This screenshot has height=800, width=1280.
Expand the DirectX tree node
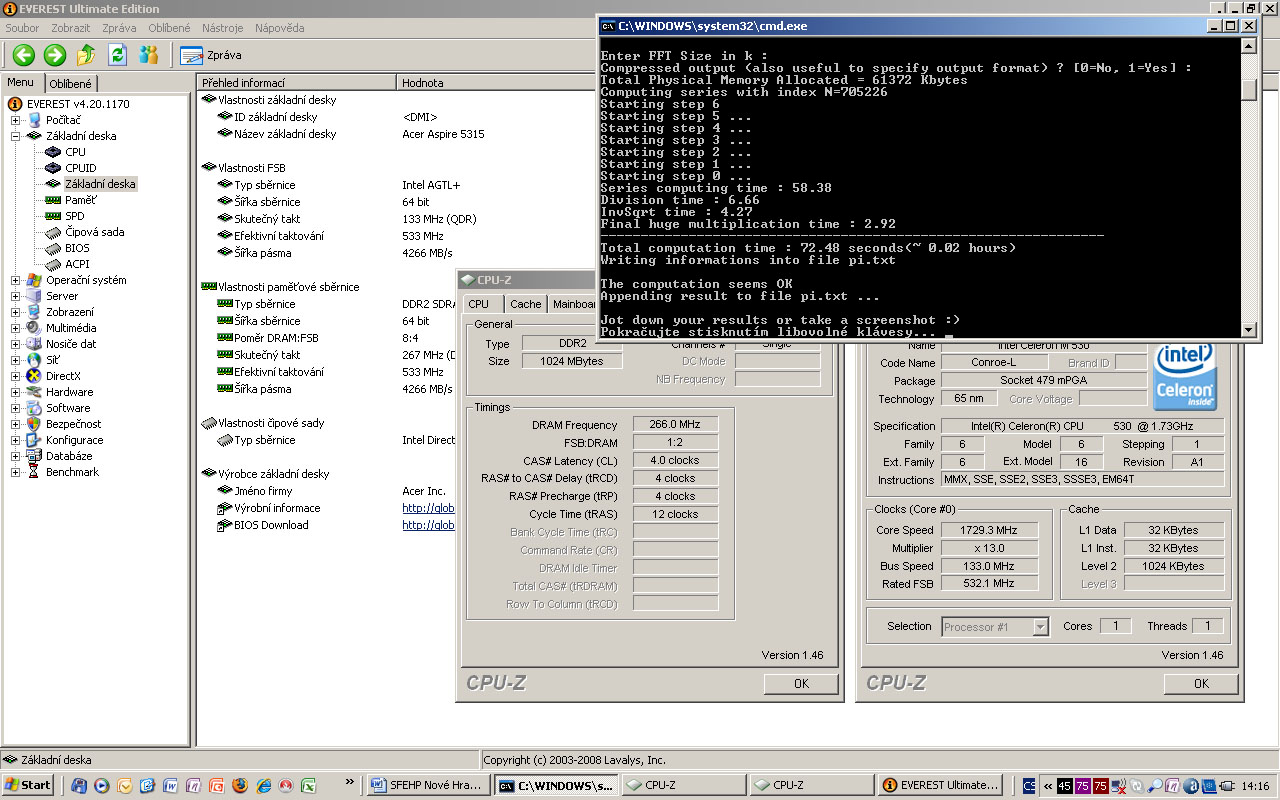16,376
